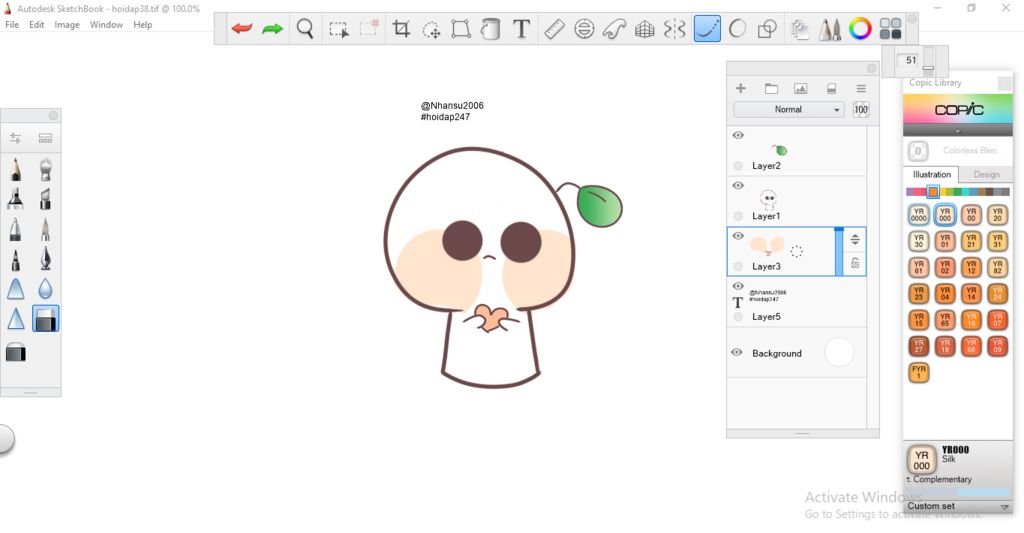Open the Normal blend mode dropdown
The width and height of the screenshot is (1024, 533).
click(x=788, y=110)
